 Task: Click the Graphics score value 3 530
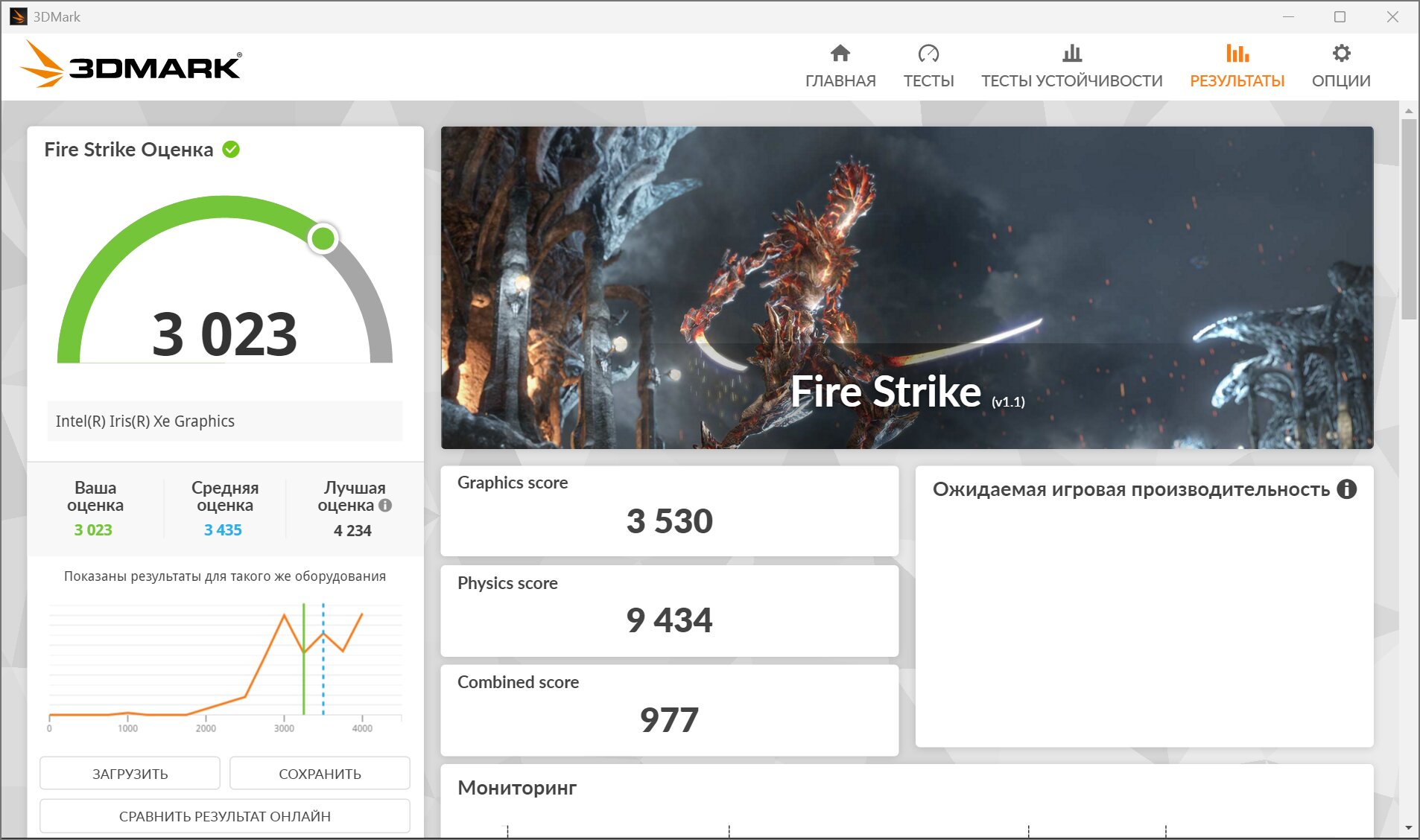tap(670, 521)
